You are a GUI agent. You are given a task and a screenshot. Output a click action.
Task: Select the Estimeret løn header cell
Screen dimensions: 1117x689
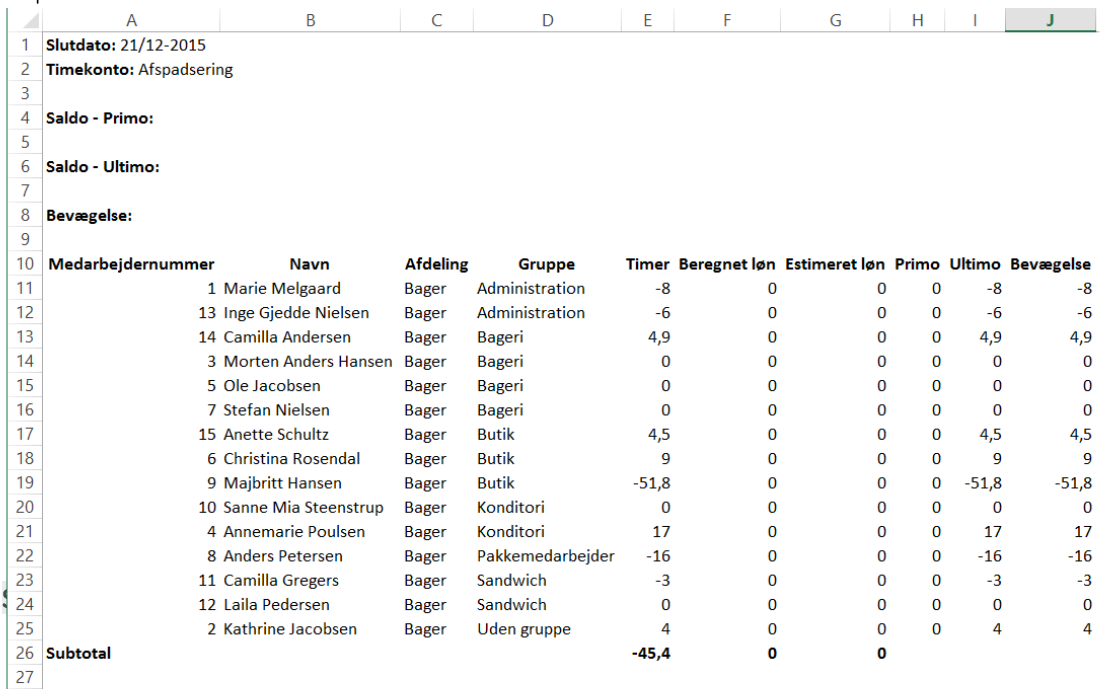835,264
